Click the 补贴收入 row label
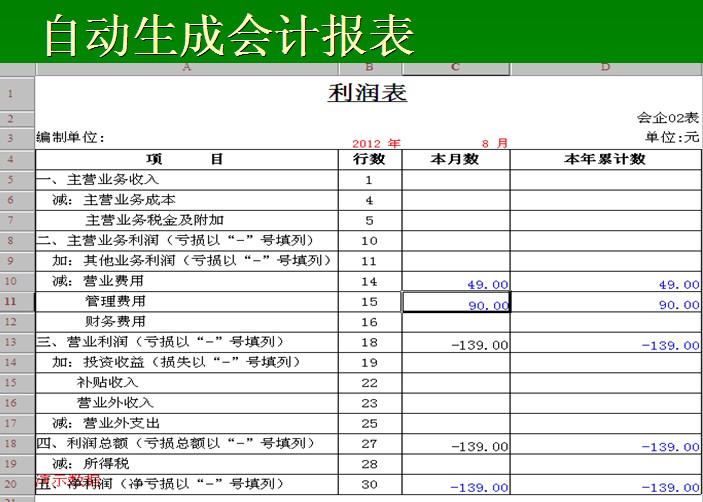The width and height of the screenshot is (703, 502). click(107, 382)
